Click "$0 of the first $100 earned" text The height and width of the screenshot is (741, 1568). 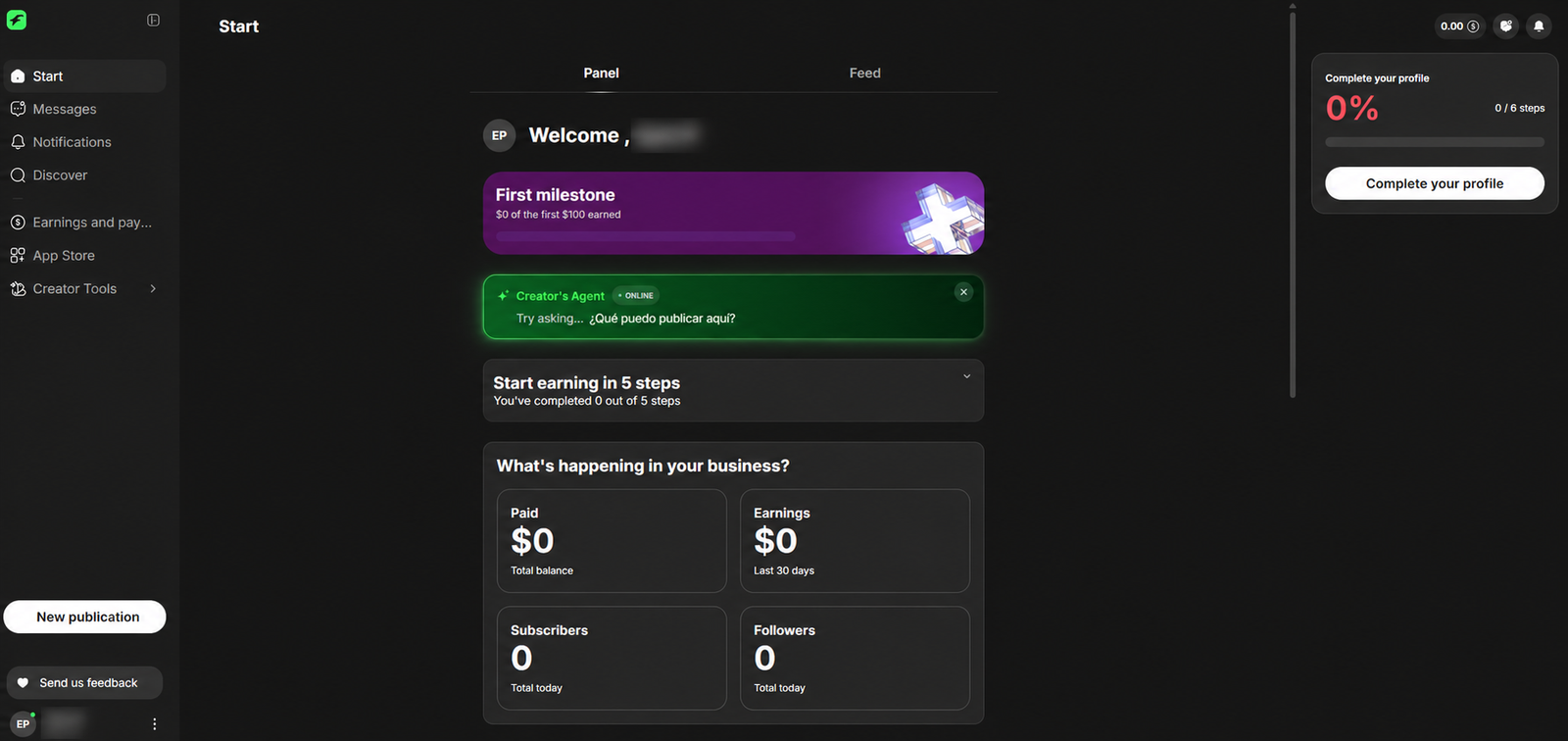pyautogui.click(x=559, y=215)
